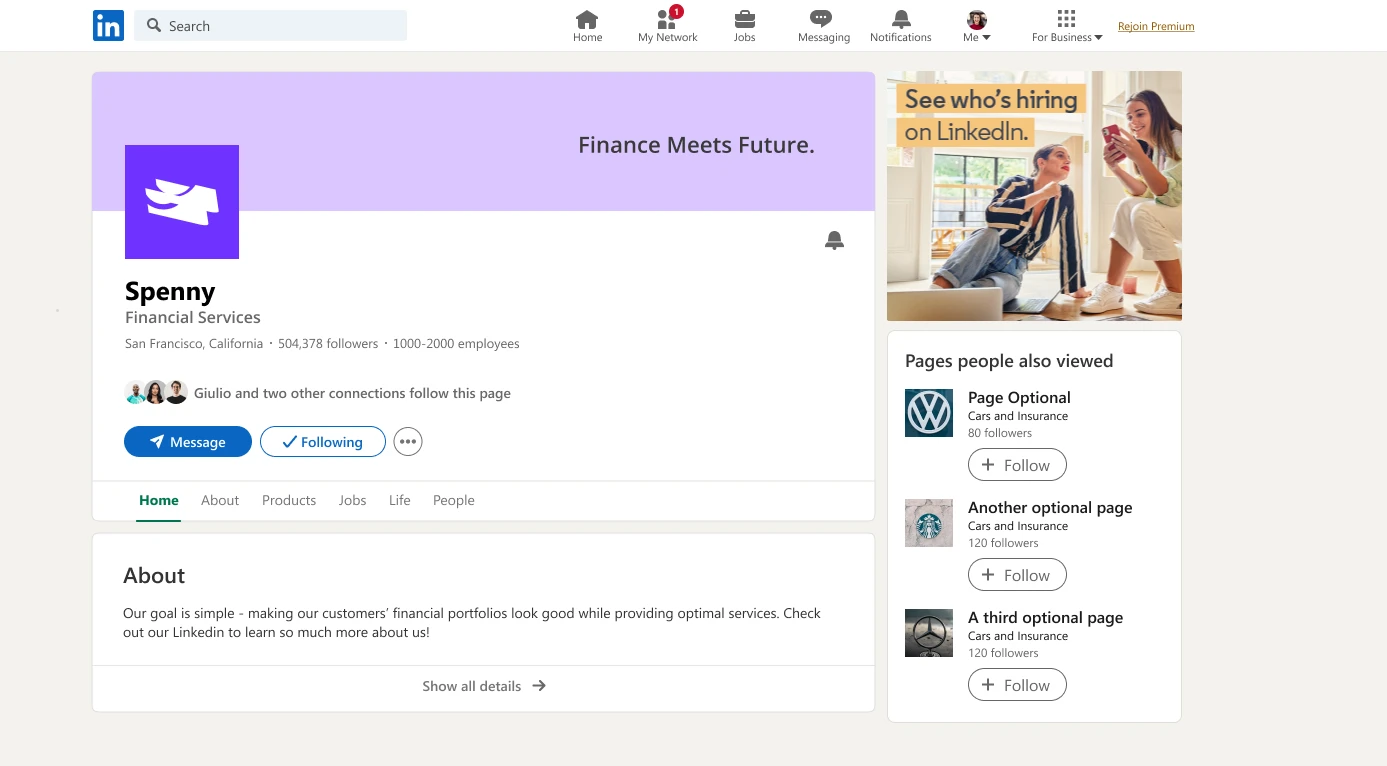Switch to the Jobs tab on page
Viewport: 1387px width, 766px height.
(352, 500)
